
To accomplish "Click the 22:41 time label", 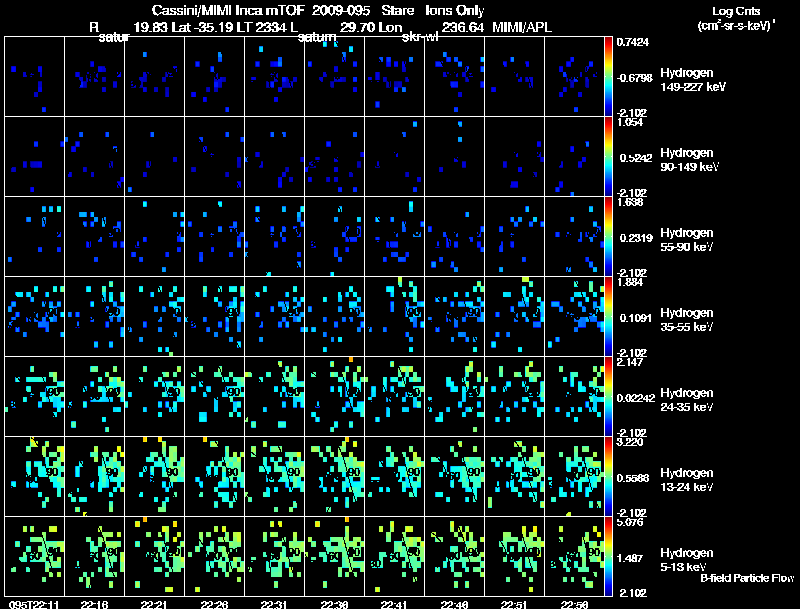I will (x=394, y=604).
